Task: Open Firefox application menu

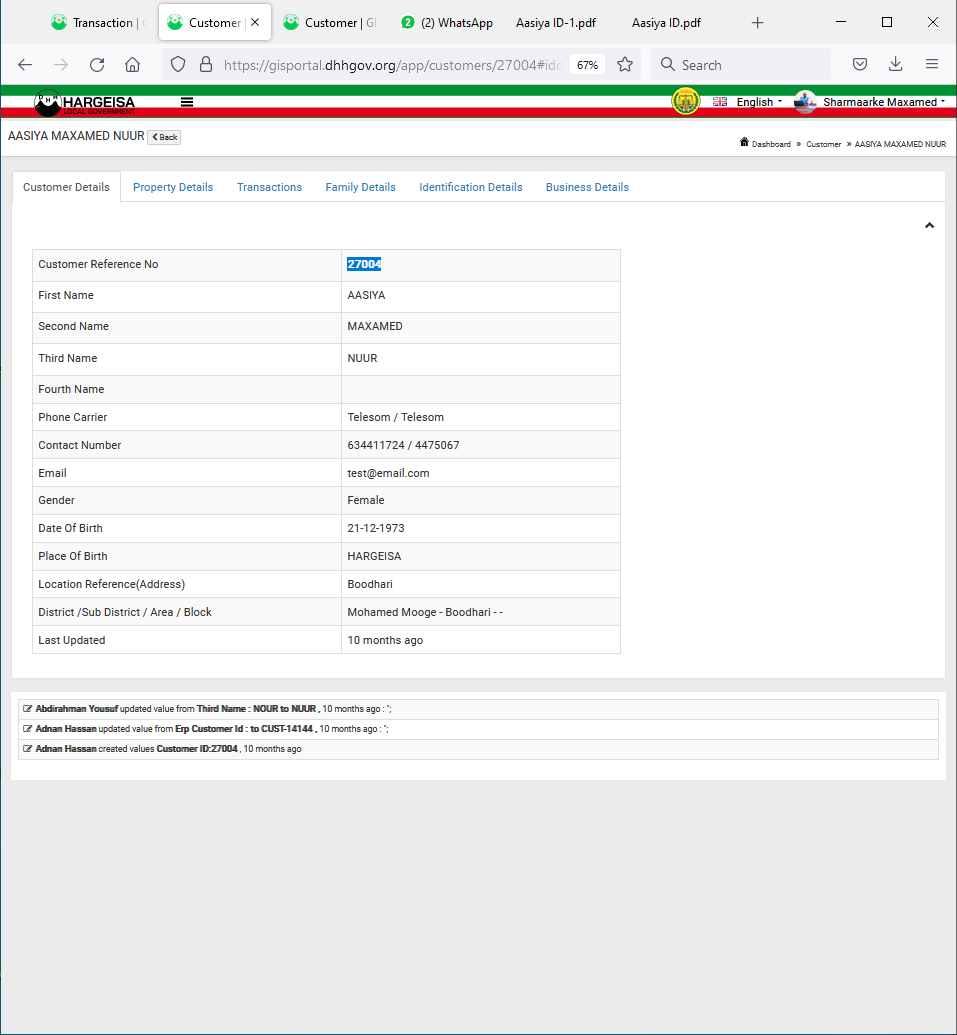Action: coord(932,64)
